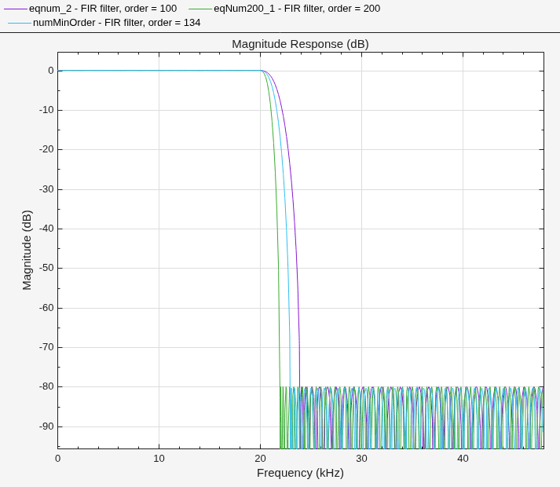Click the green eqNum200_1 legend line swatch

200,9
